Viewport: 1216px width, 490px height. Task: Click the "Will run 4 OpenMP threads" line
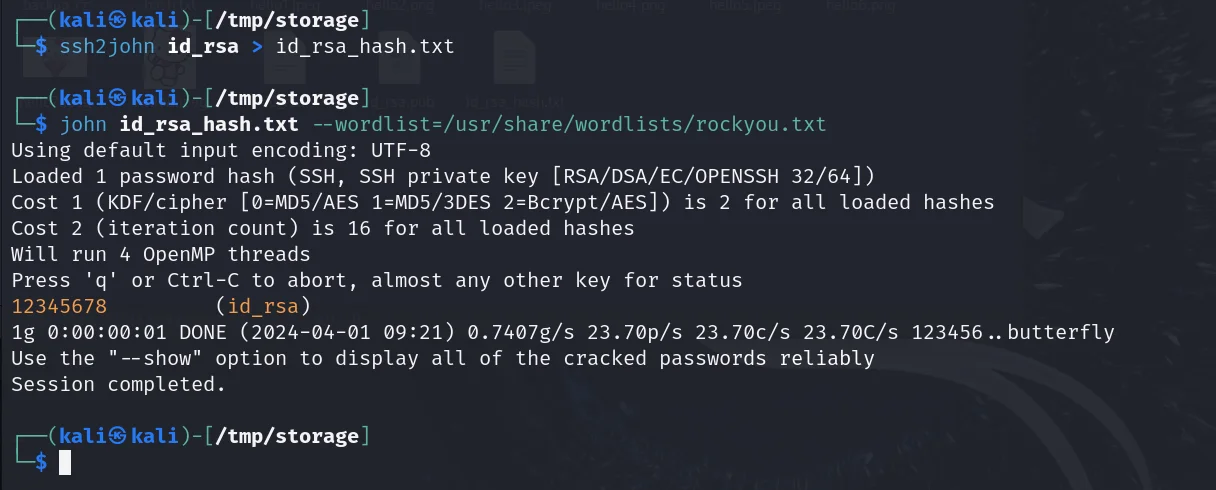(160, 254)
